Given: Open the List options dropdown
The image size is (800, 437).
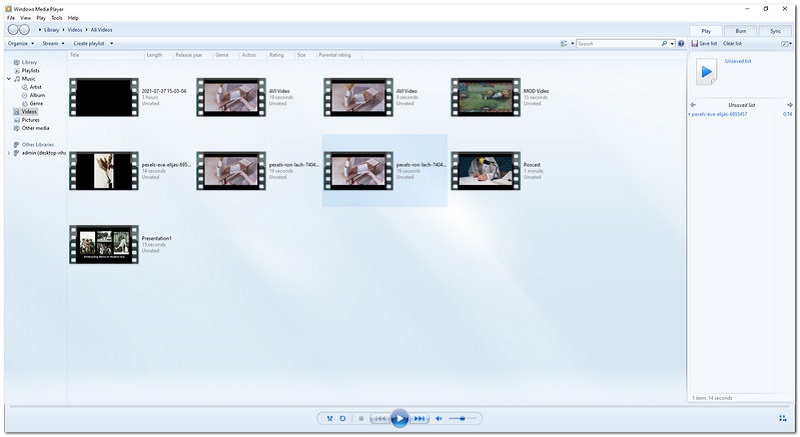Looking at the screenshot, I should tap(785, 43).
